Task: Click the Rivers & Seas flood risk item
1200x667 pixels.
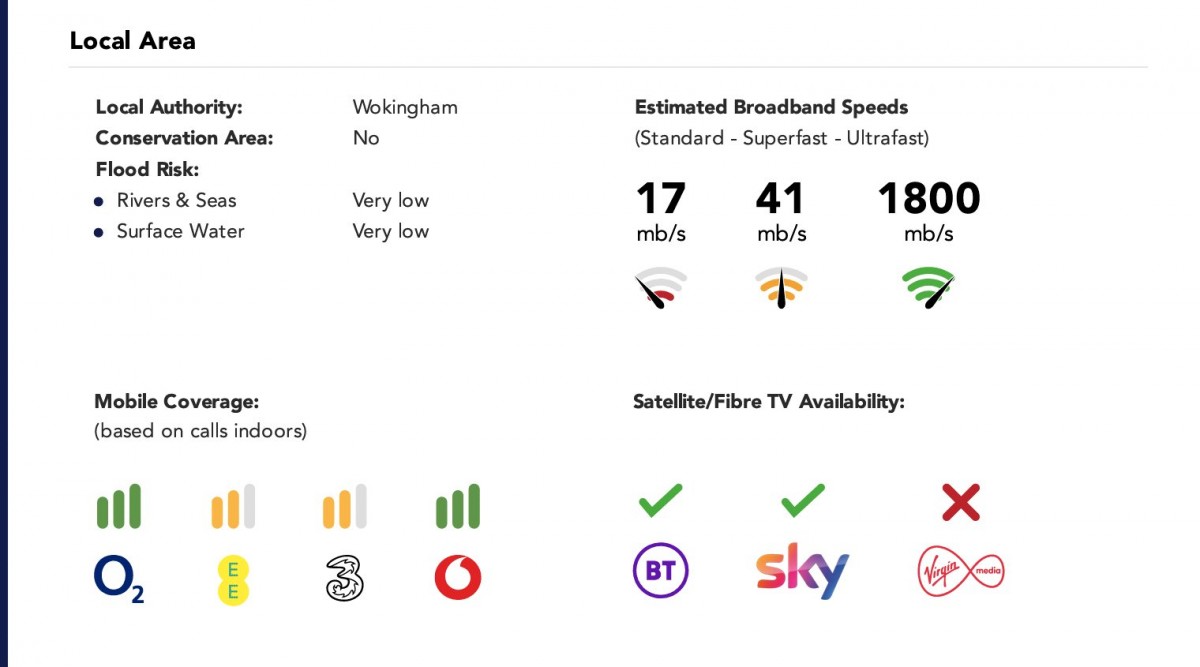Action: (176, 200)
